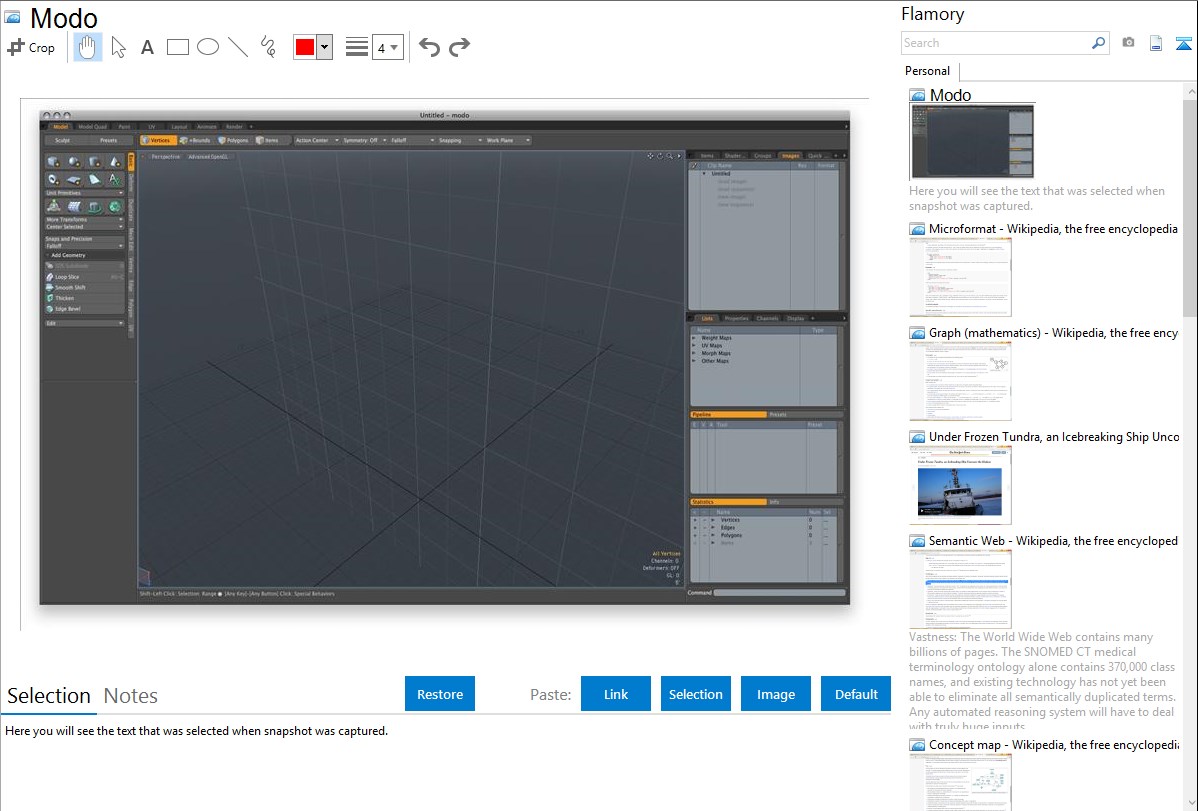Viewport: 1198px width, 811px height.
Task: Click the Smooth Shift tool in Modo
Action: pos(84,287)
